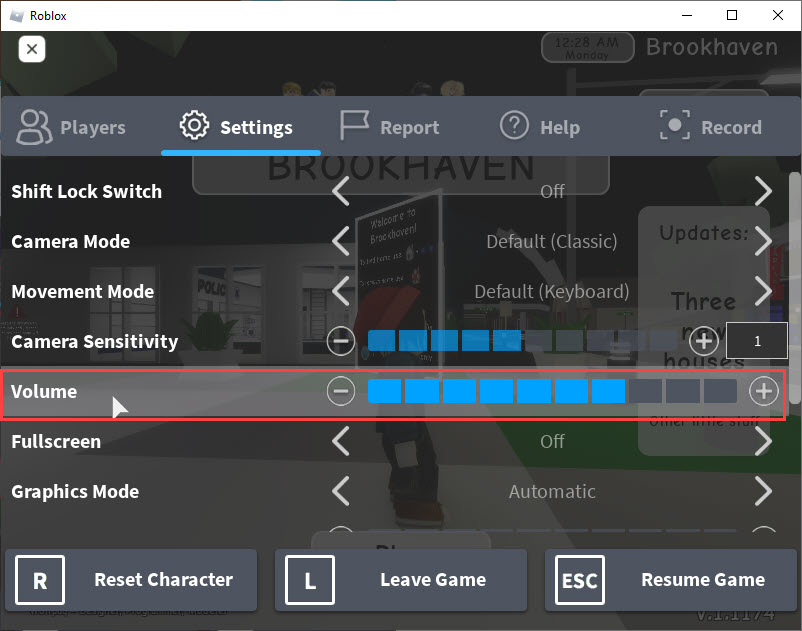
Task: Increase Camera Sensitivity with plus icon
Action: pyautogui.click(x=704, y=341)
